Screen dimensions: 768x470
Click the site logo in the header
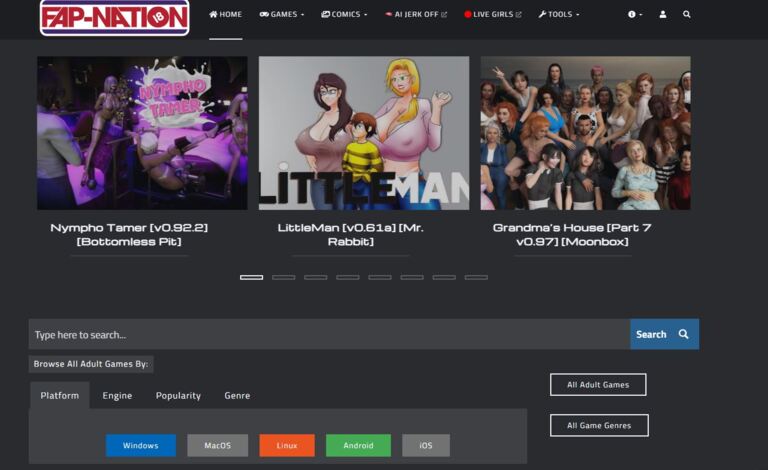[114, 16]
